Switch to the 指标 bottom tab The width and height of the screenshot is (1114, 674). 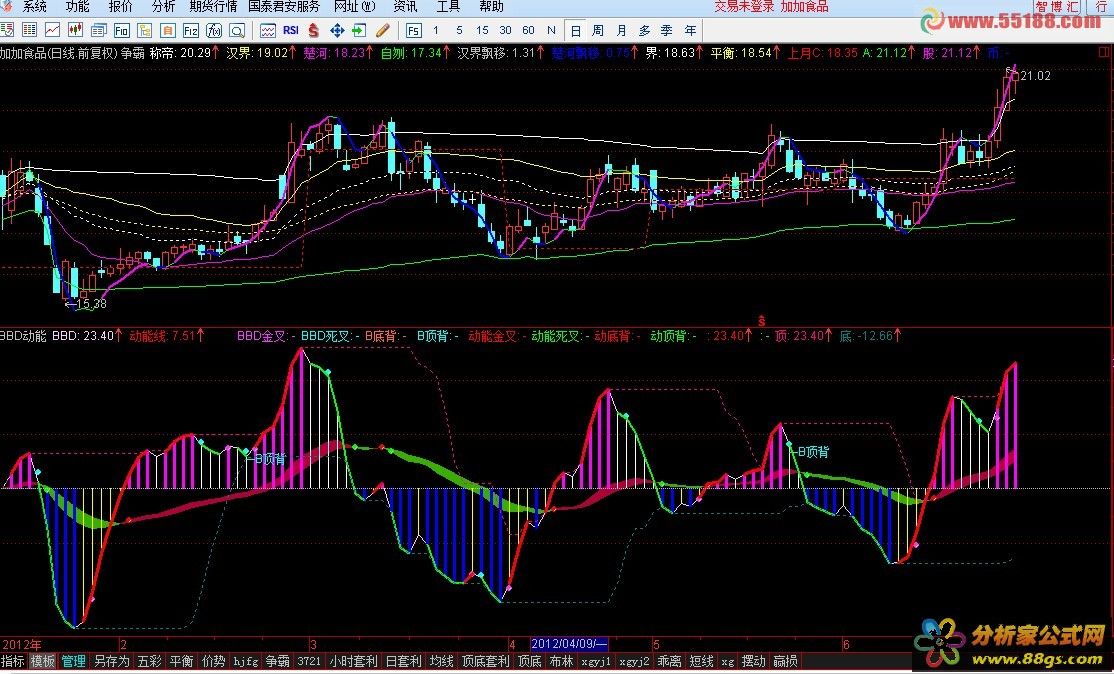[x=13, y=661]
